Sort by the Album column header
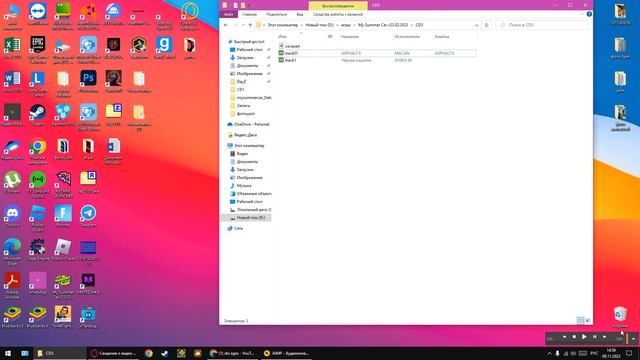 [454, 37]
